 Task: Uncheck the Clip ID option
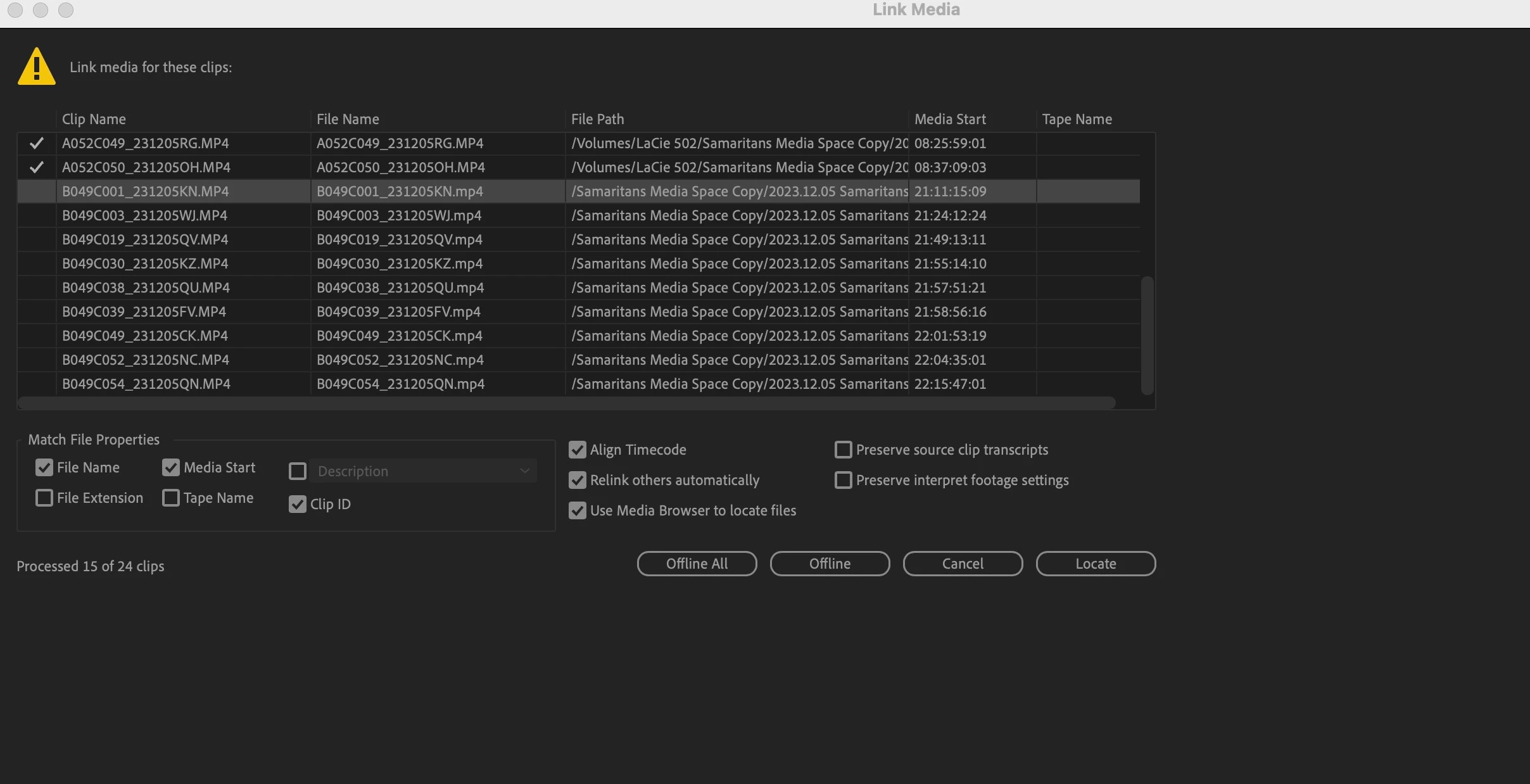click(x=298, y=504)
